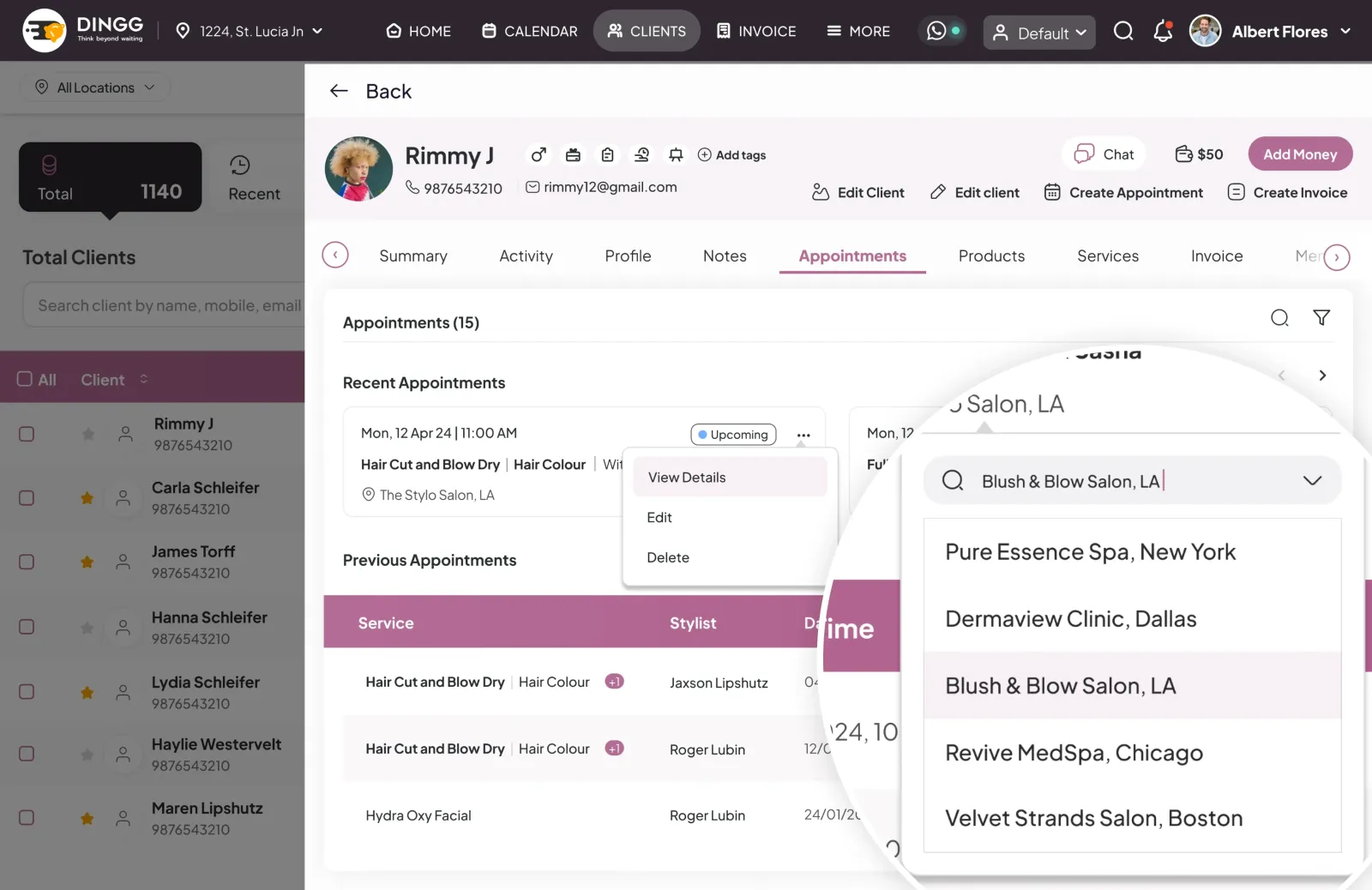
Task: Click star next to James Torff
Action: [x=87, y=562]
